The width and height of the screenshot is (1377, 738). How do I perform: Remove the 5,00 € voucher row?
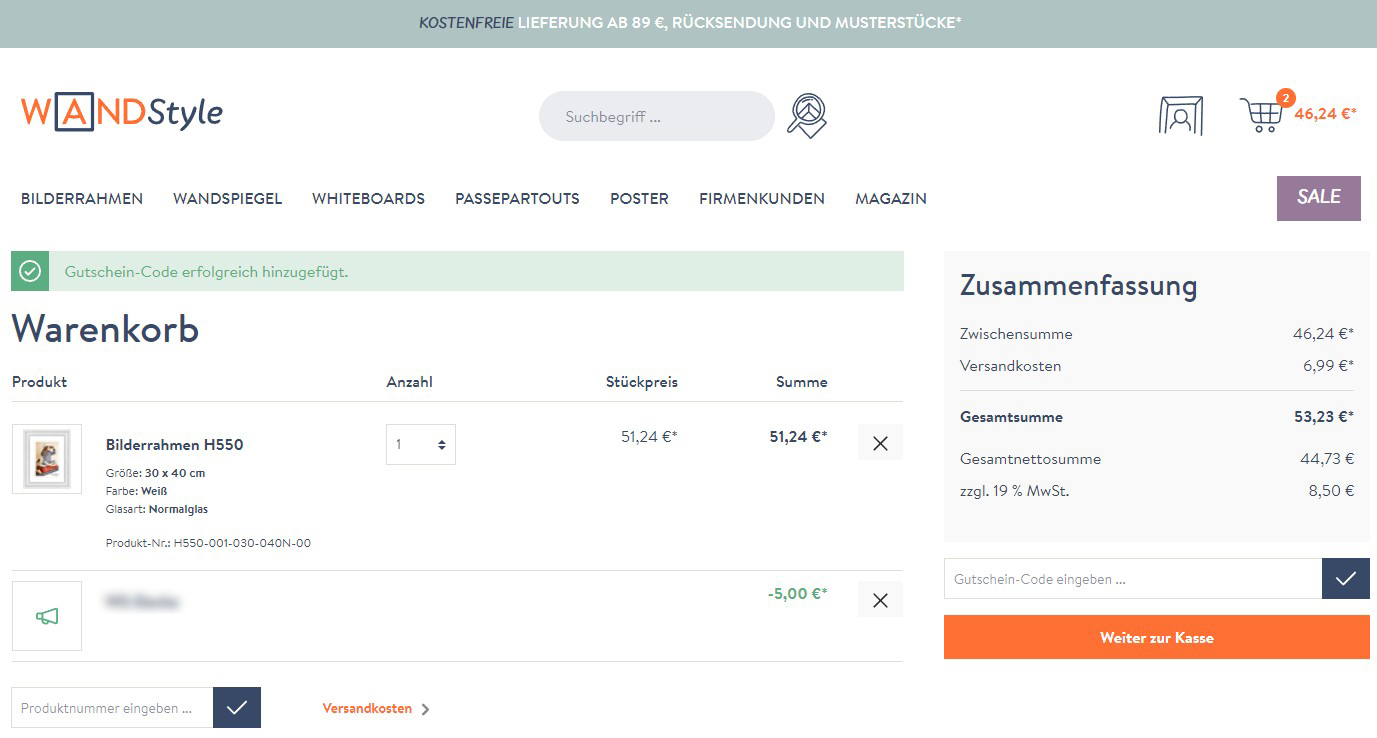pyautogui.click(x=880, y=600)
